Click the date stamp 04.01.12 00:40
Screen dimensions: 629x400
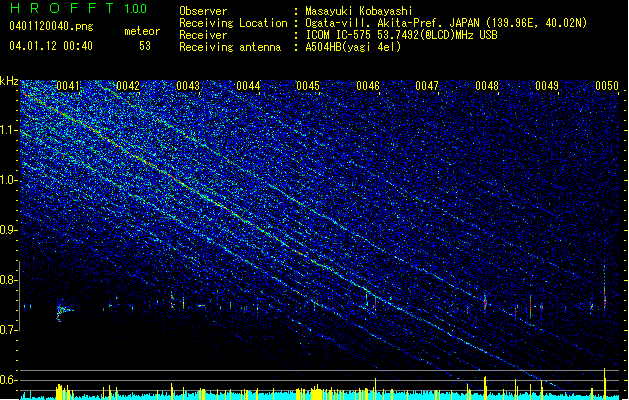point(51,46)
